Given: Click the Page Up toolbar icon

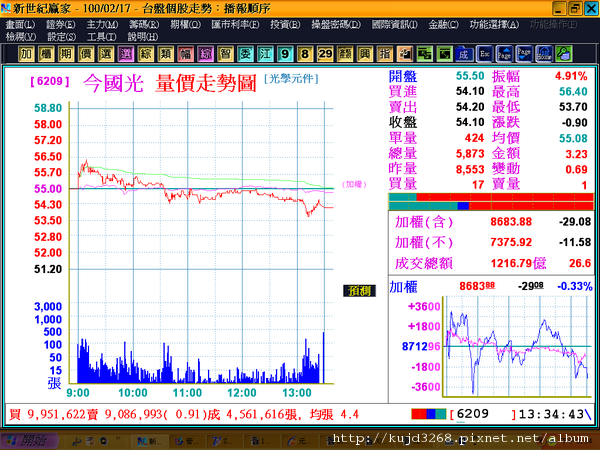Looking at the screenshot, I should pos(504,54).
